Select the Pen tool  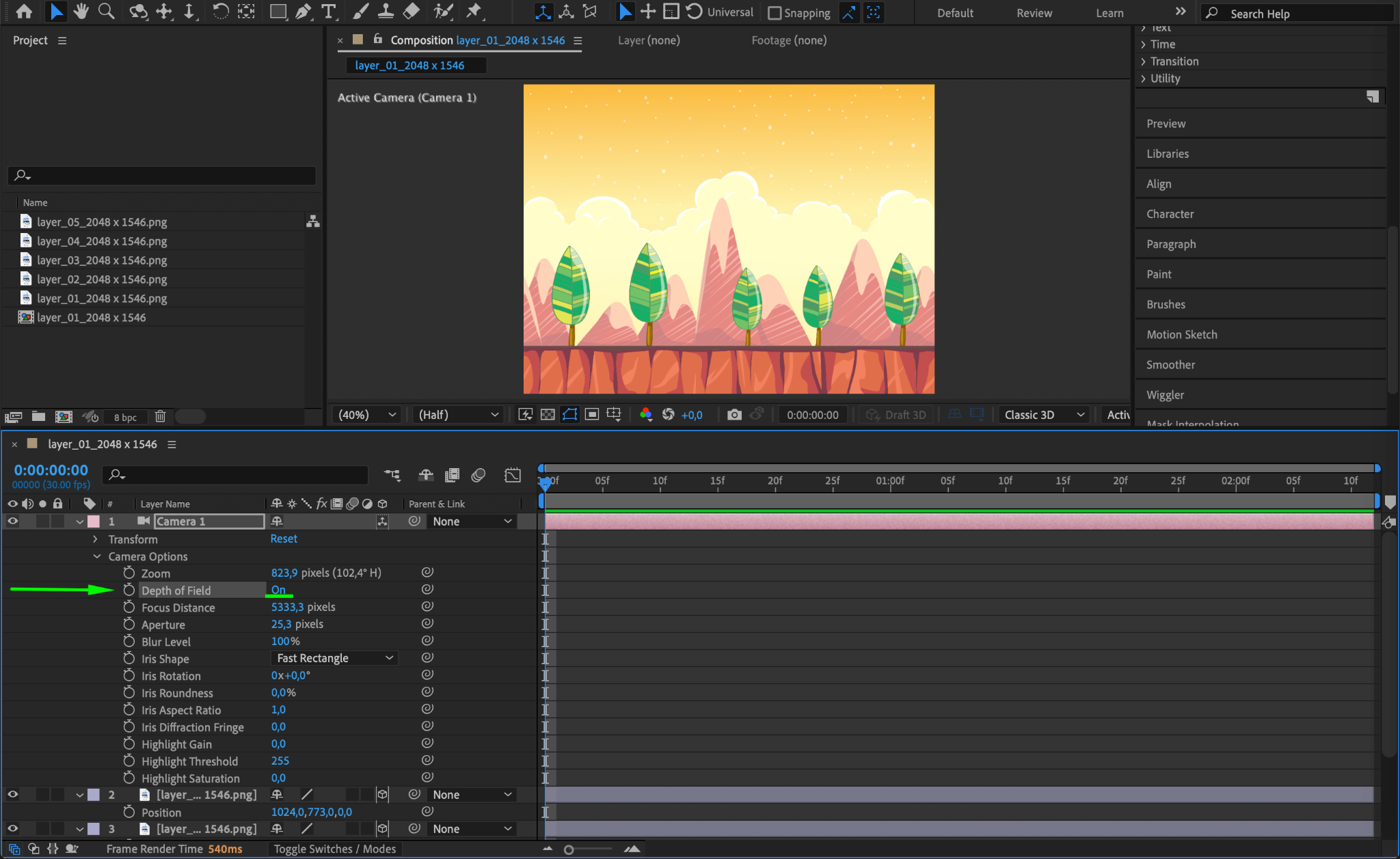click(304, 11)
